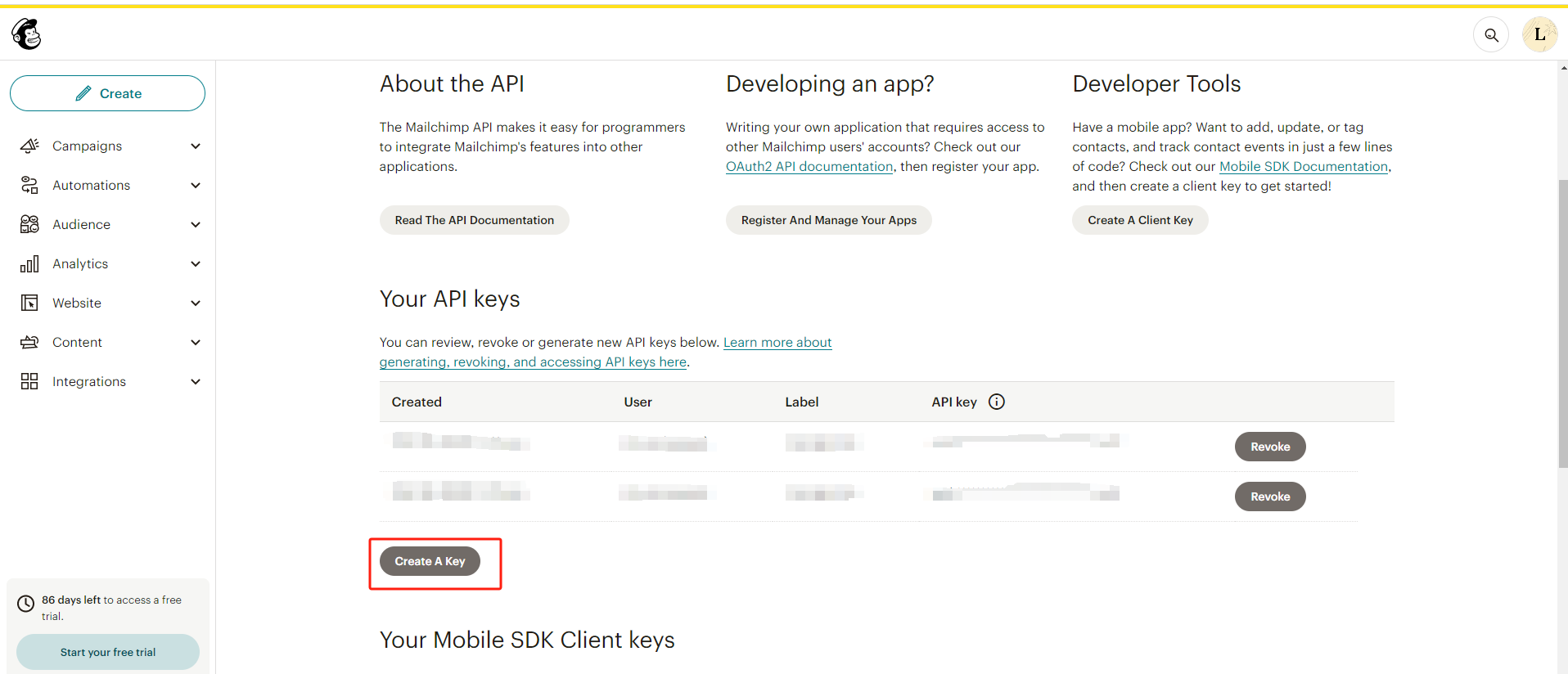Click the page vertical scrollbar
This screenshot has width=1568, height=674.
[x=1562, y=323]
